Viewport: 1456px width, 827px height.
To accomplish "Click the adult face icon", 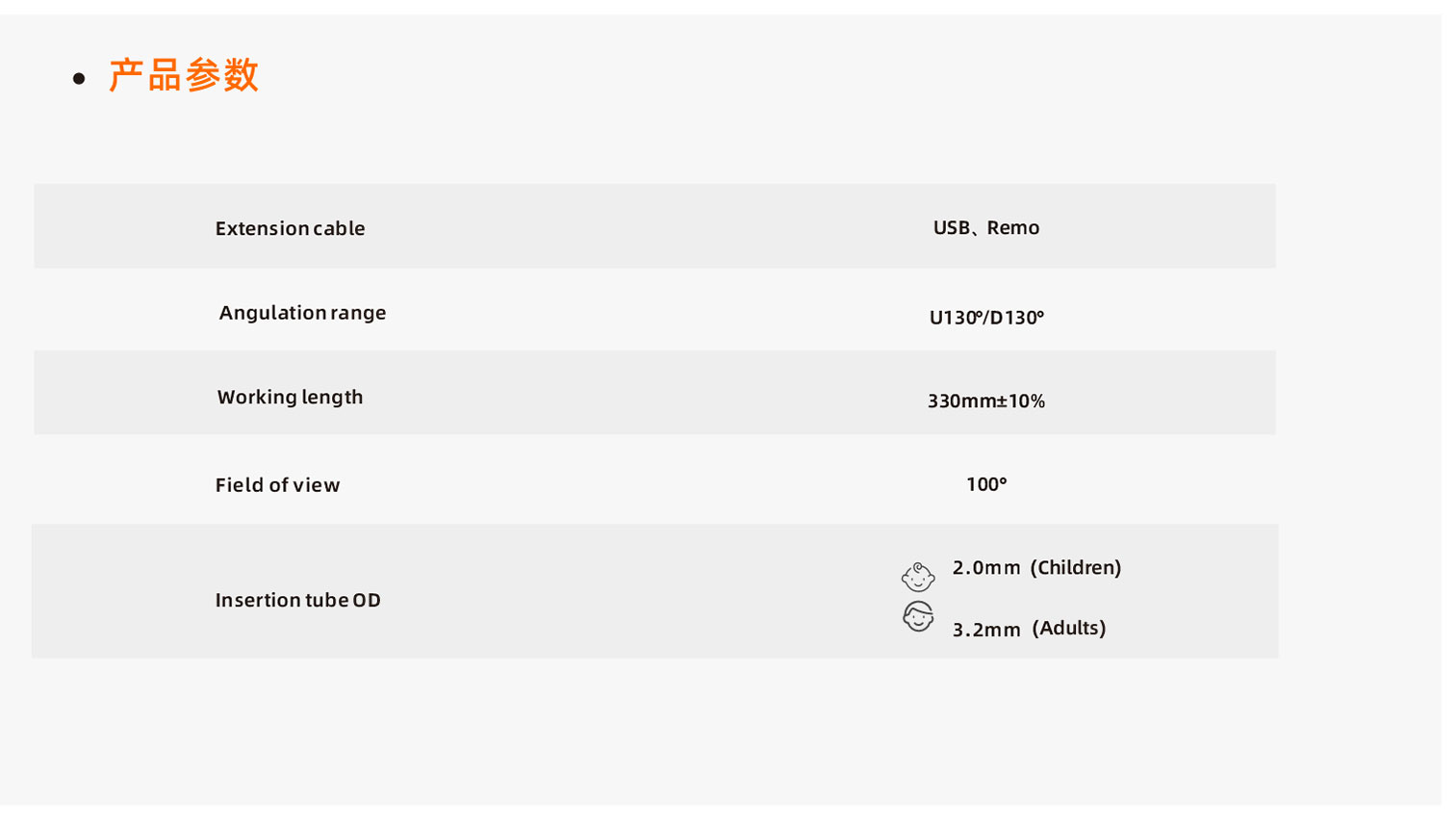I will click(x=918, y=616).
